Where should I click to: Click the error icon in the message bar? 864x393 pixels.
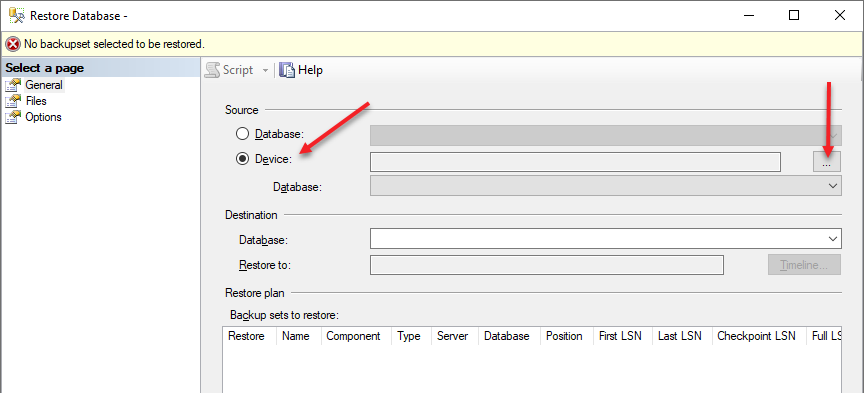click(x=13, y=44)
